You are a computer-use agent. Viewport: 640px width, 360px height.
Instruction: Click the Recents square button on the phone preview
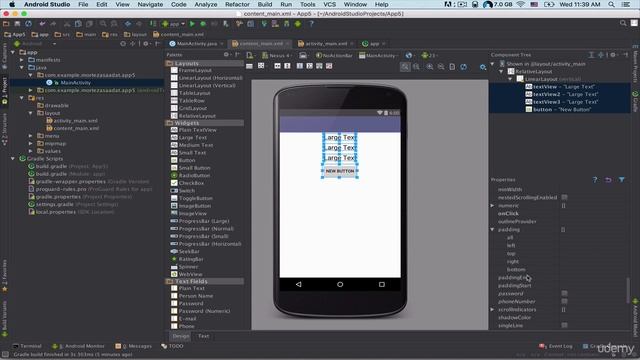pyautogui.click(x=382, y=284)
